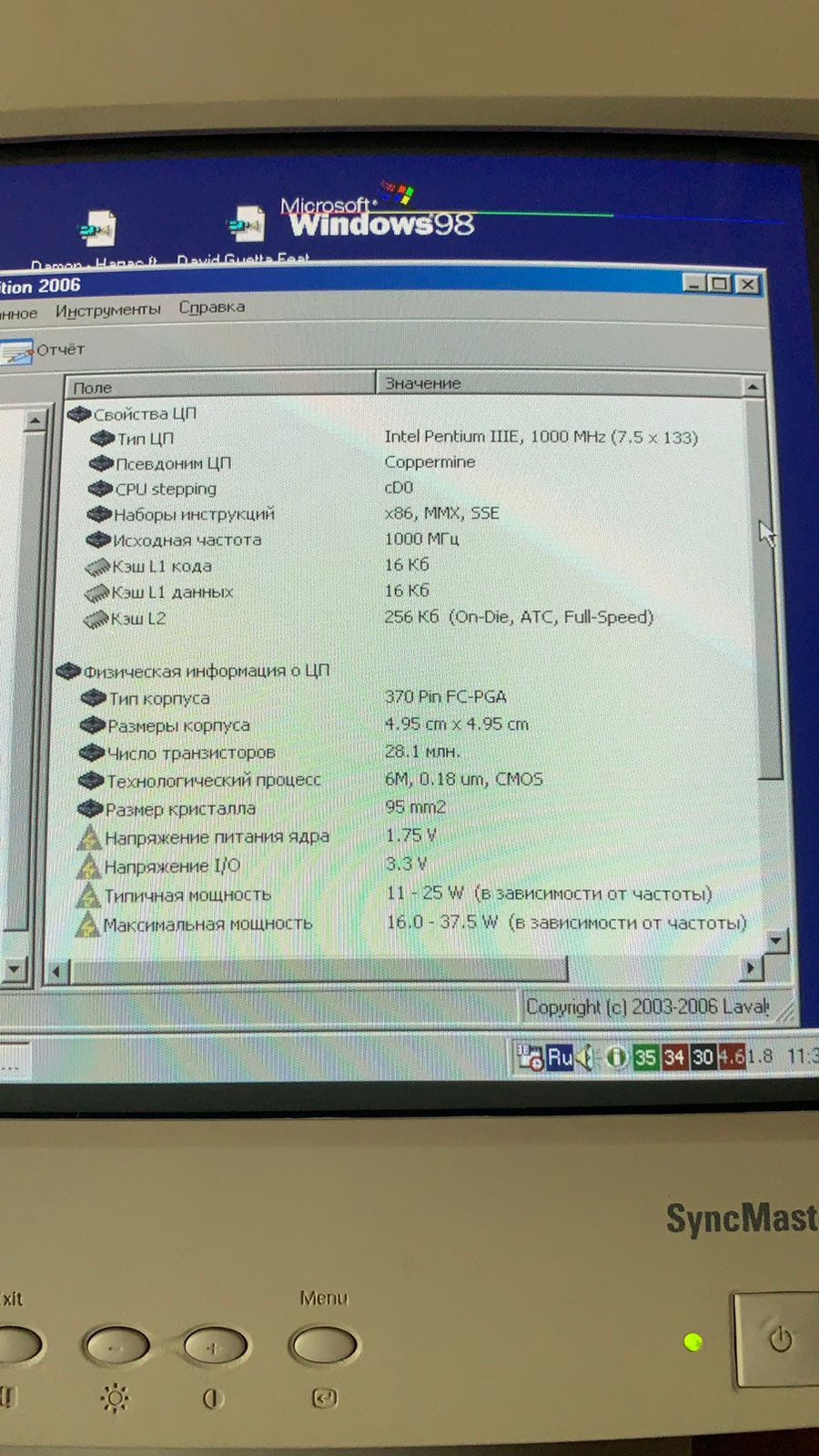Screen dimensions: 819x1456
Task: Click the Размер кристалла chip icon
Action: click(89, 808)
